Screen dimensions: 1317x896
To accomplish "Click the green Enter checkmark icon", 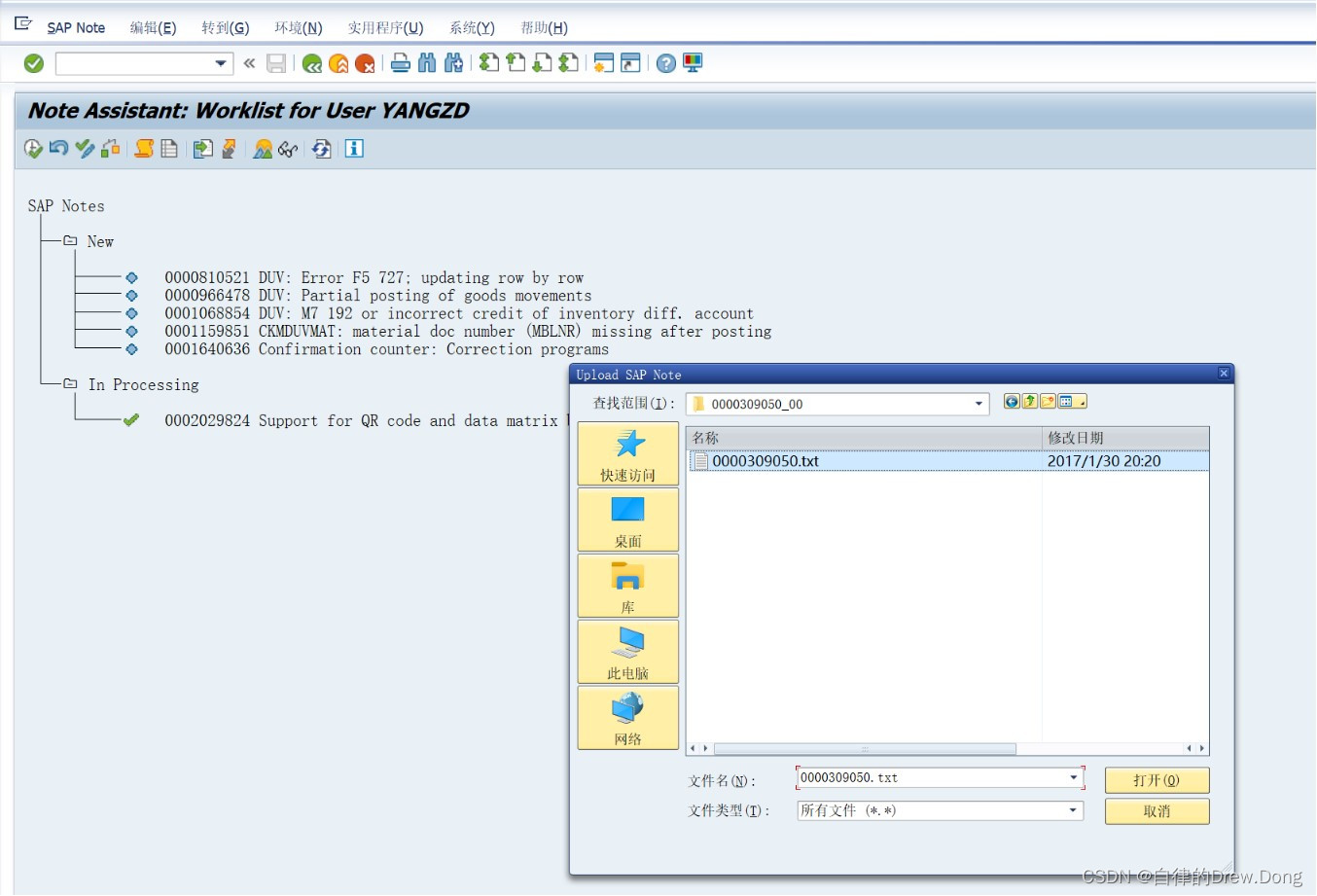I will pos(34,63).
